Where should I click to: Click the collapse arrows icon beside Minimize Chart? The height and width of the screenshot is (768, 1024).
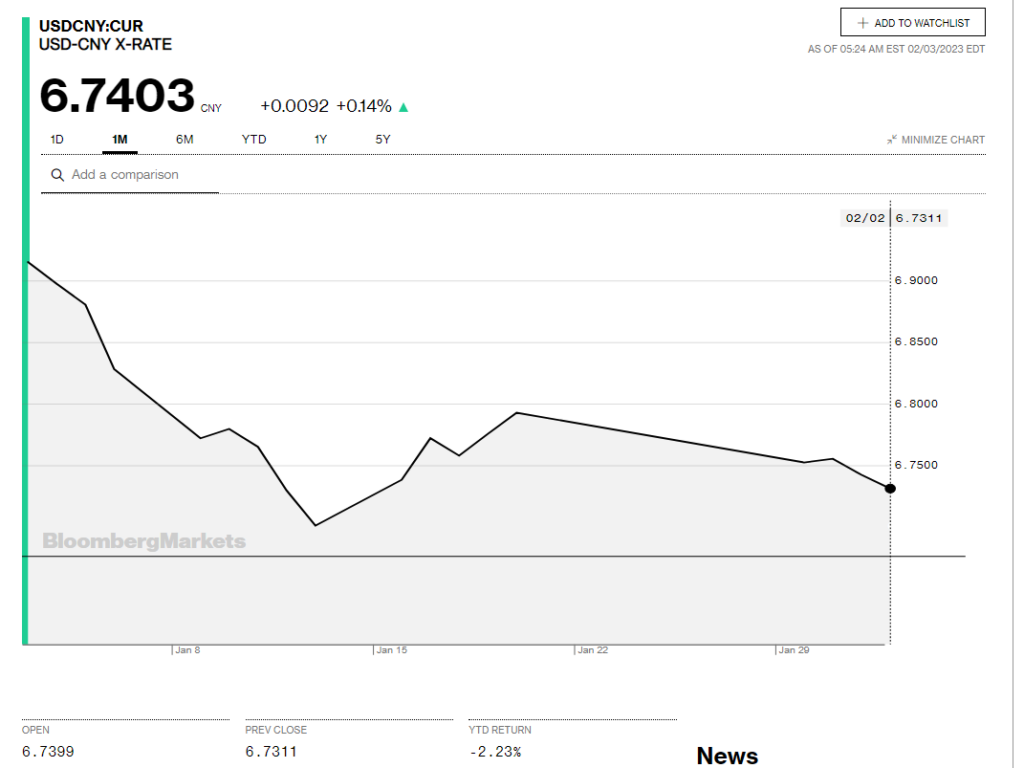point(891,140)
